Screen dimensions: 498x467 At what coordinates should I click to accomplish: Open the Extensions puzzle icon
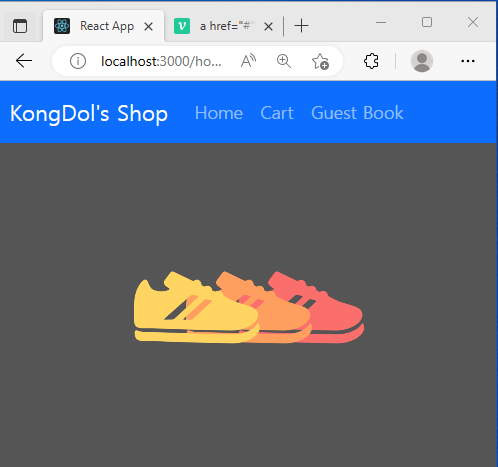point(371,61)
